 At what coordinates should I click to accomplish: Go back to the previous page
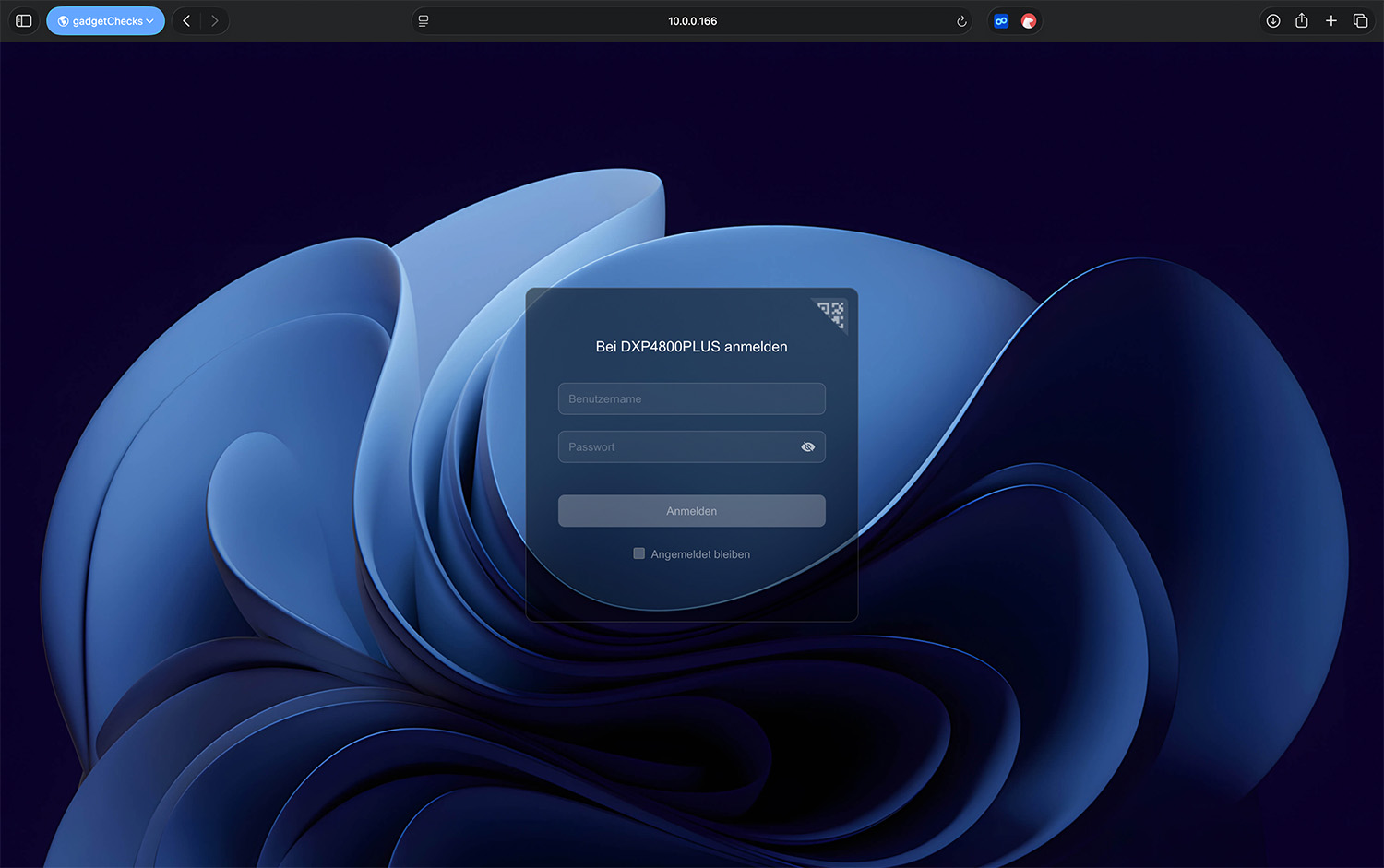pyautogui.click(x=186, y=21)
